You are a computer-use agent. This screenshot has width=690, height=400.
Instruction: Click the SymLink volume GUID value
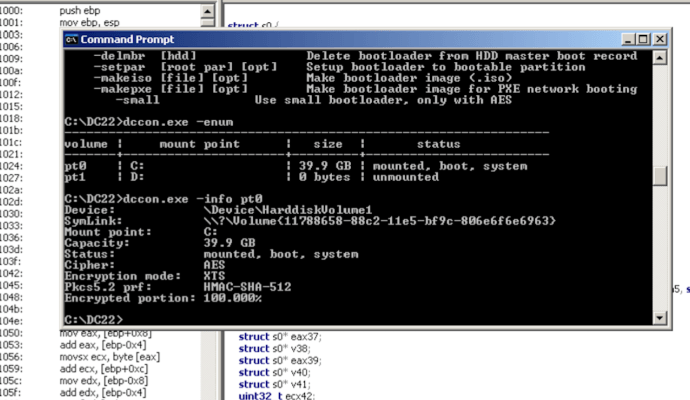(x=380, y=221)
